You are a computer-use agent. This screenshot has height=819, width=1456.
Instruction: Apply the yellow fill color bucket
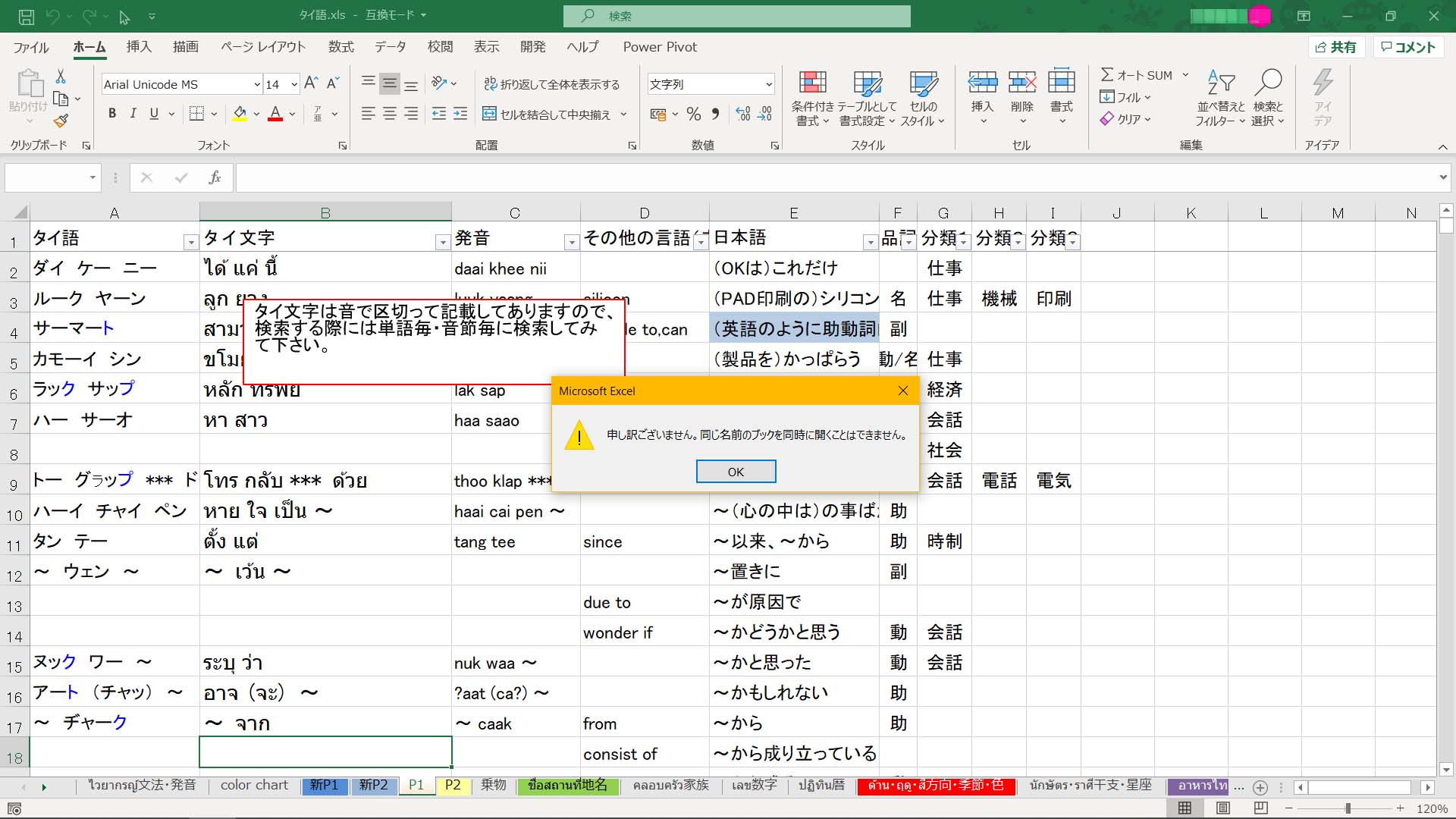240,114
